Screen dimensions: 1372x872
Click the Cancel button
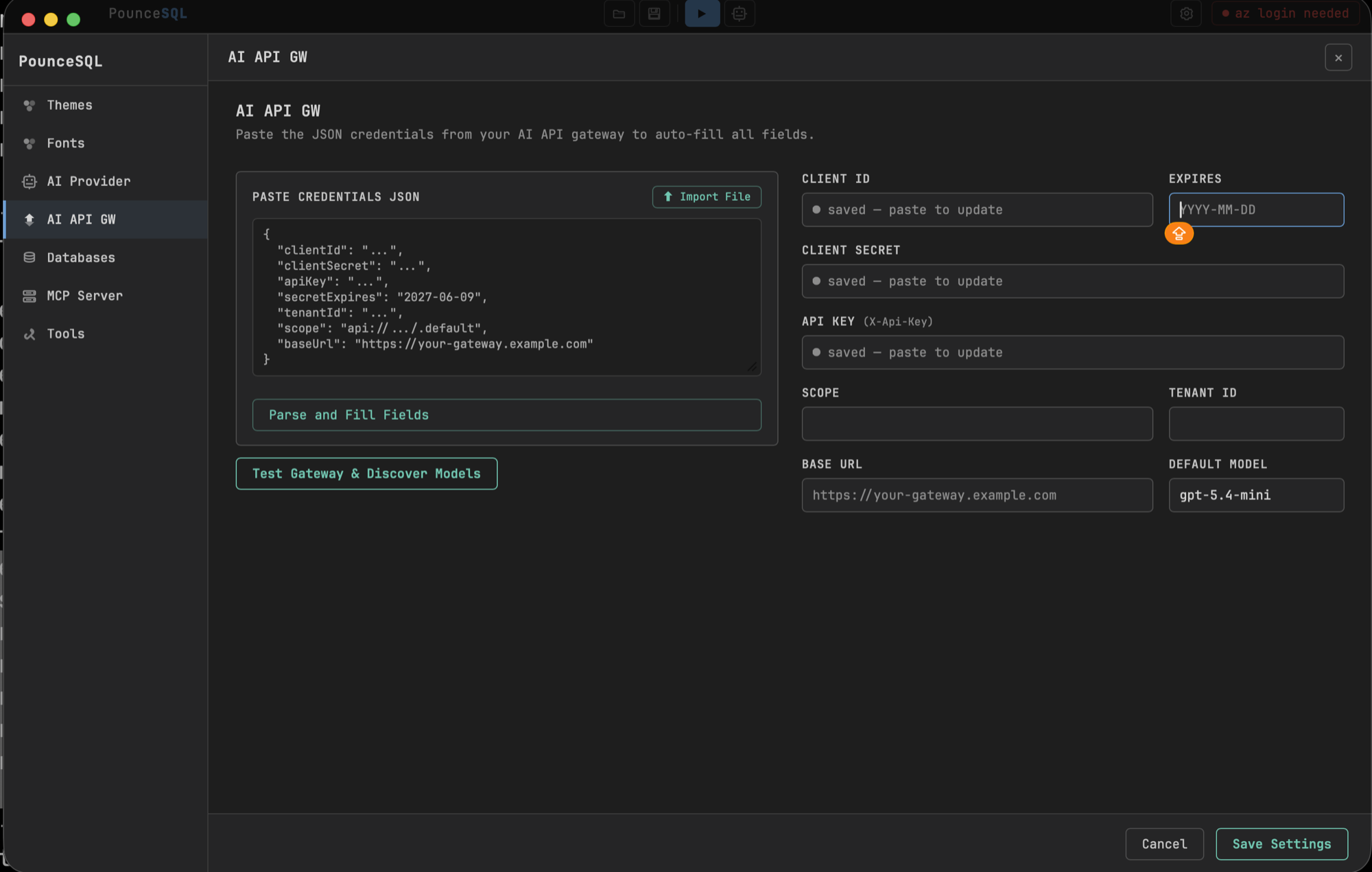point(1164,844)
